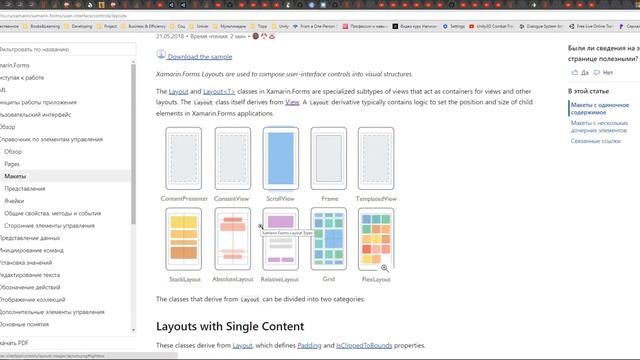Click the TemplatedView layout thumbnail
Image resolution: width=640 pixels, height=360 pixels.
[376, 158]
